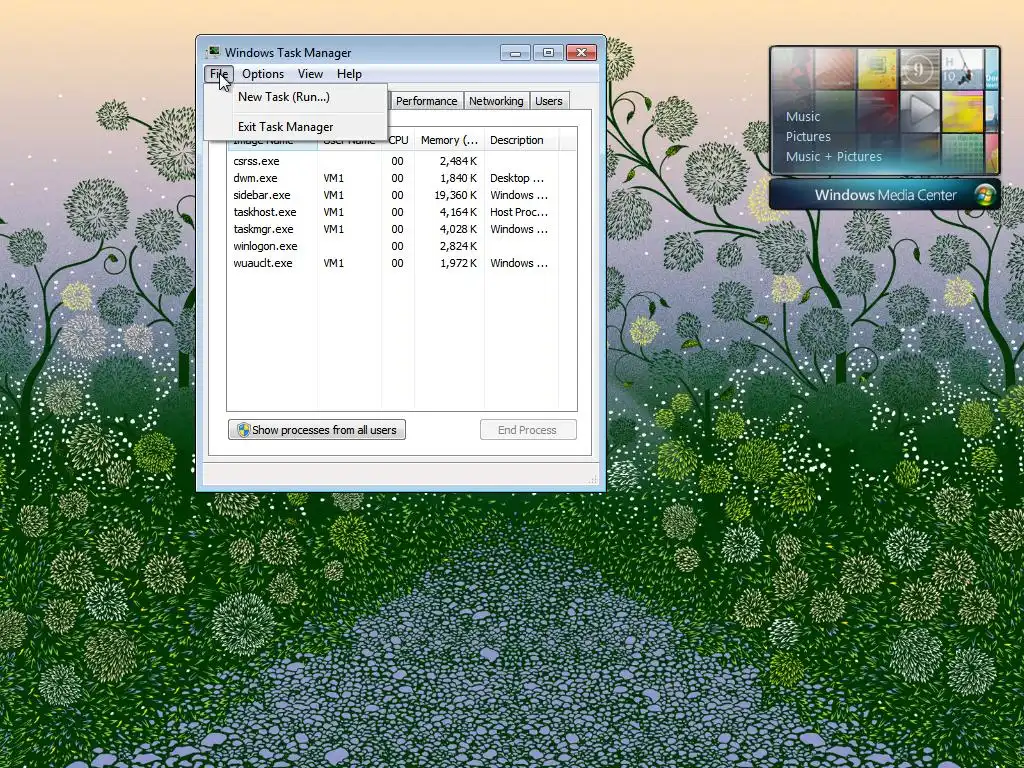Screen dimensions: 1024x768
Task: Click the Windows orb logo on Media Center gadget
Action: [984, 195]
